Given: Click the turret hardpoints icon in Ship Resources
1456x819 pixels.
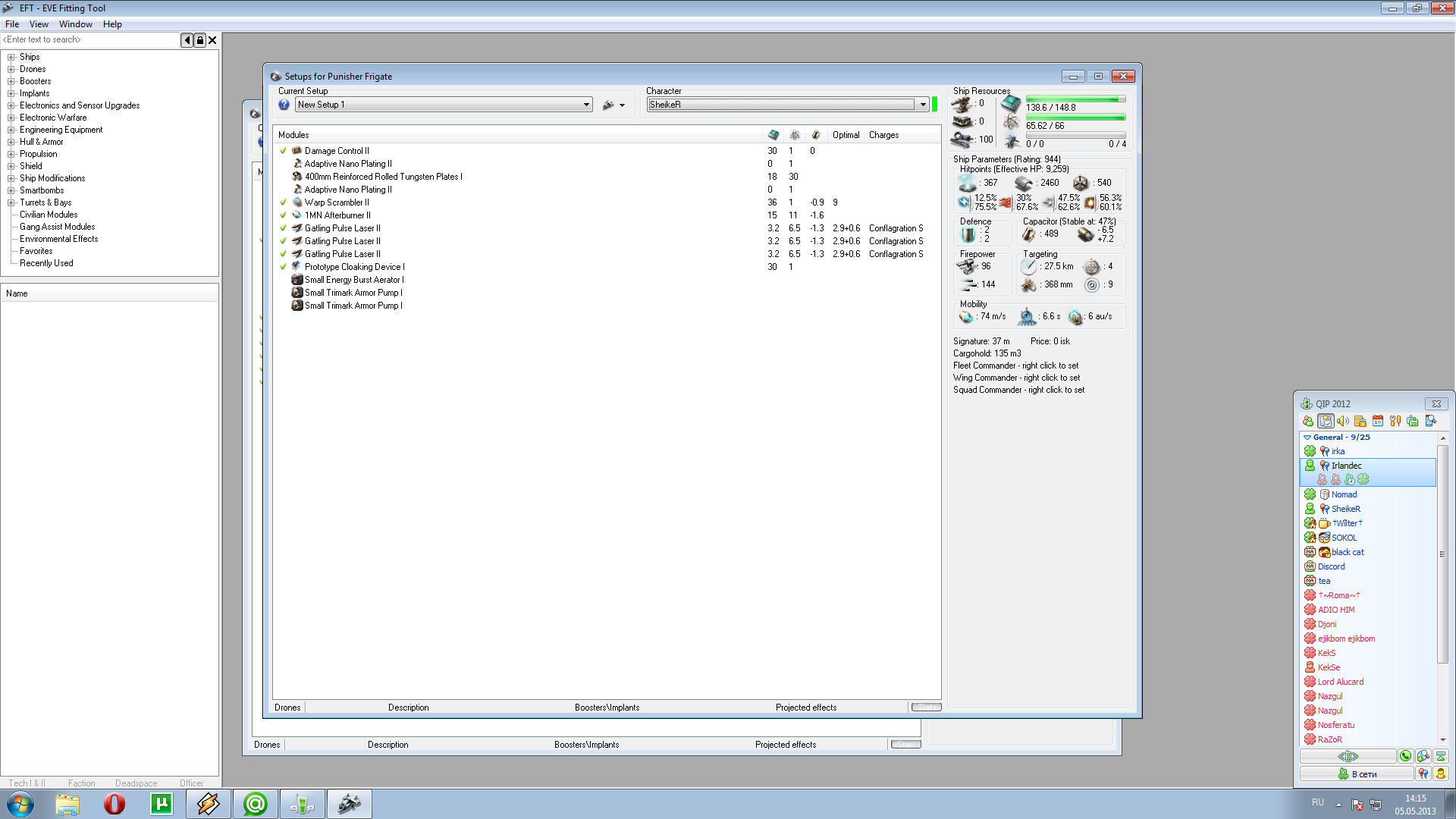Looking at the screenshot, I should coord(962,104).
